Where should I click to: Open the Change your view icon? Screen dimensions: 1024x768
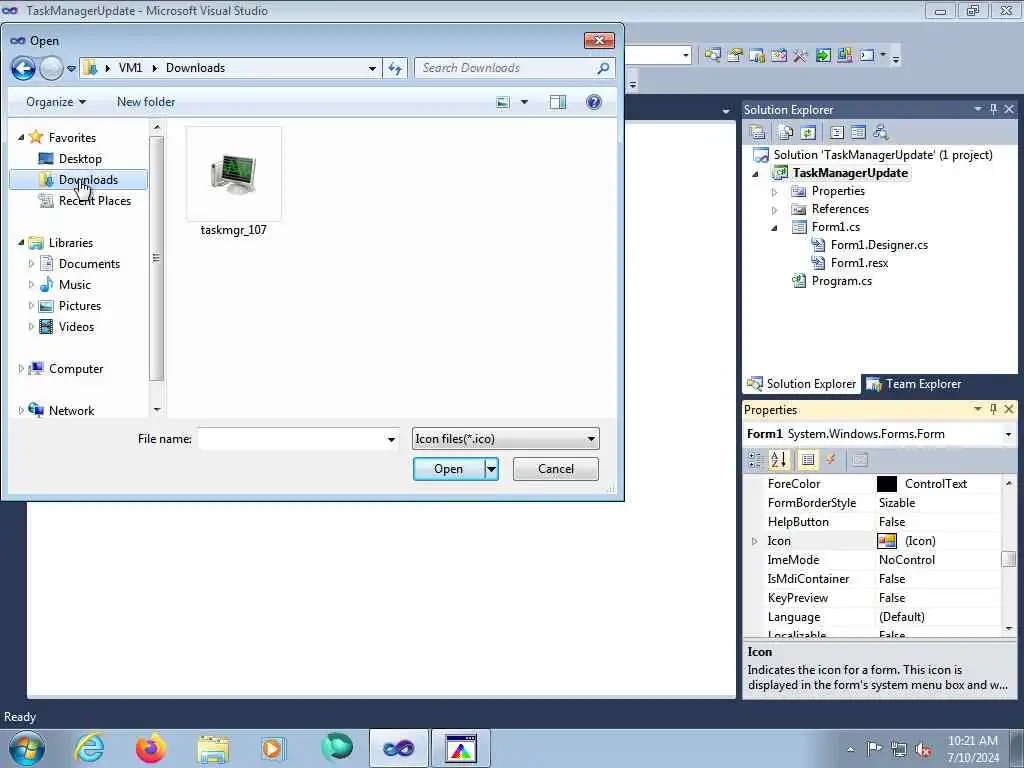point(503,102)
